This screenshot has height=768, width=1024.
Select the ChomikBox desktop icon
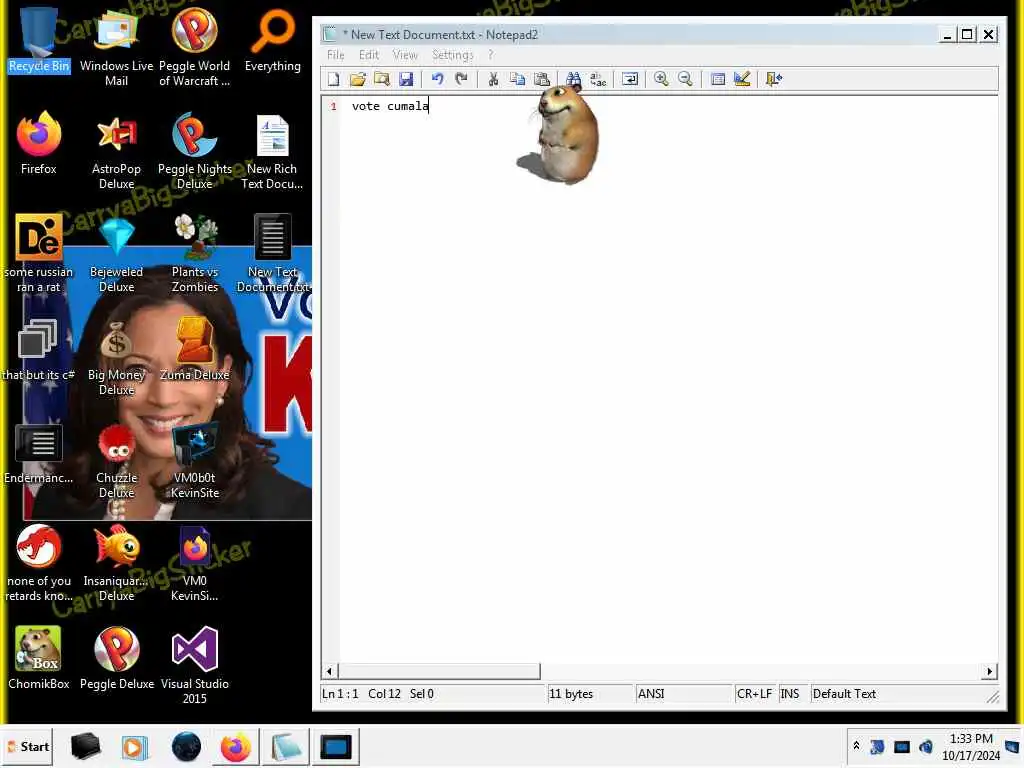click(39, 658)
